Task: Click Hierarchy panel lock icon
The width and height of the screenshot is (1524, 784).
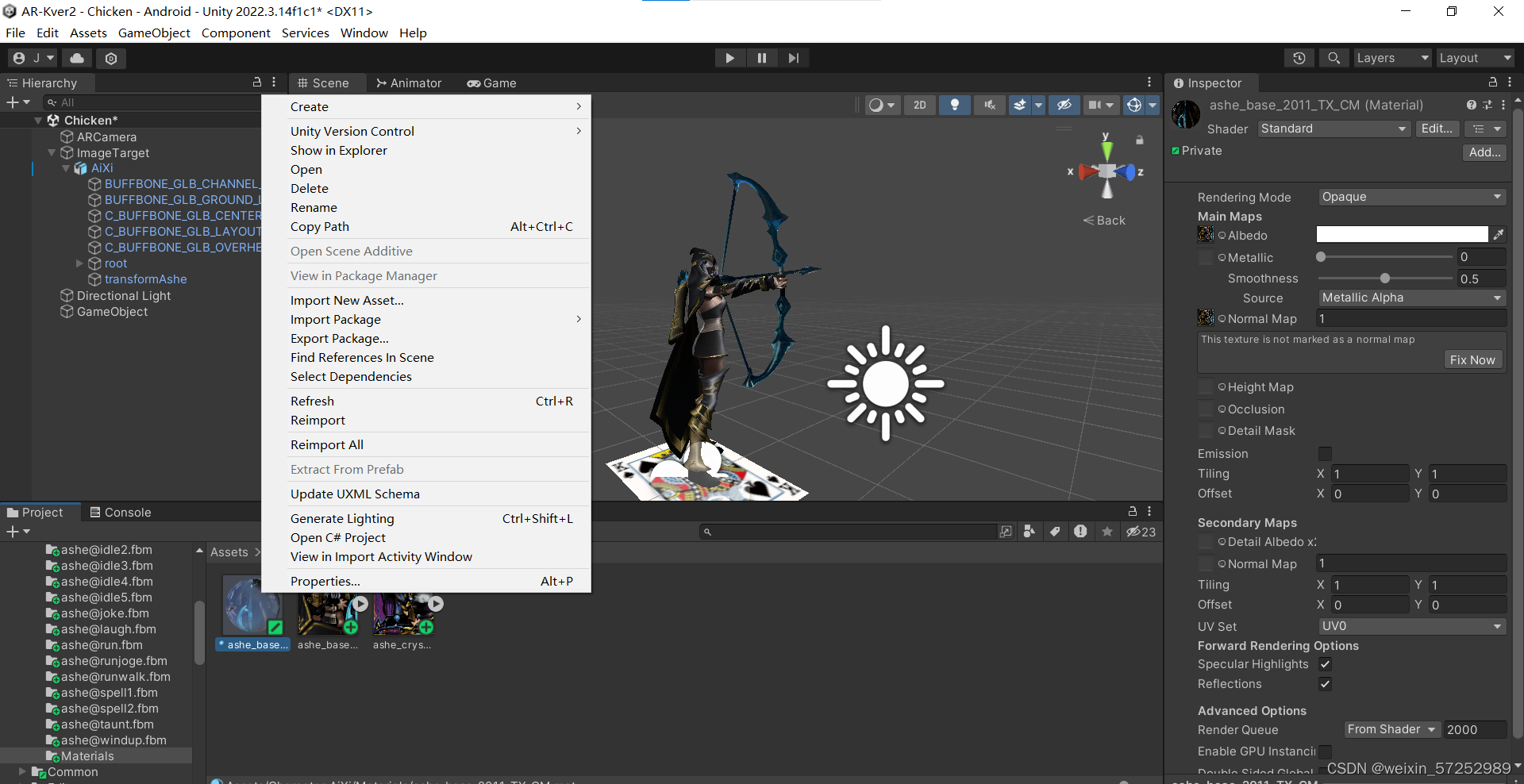Action: (256, 83)
